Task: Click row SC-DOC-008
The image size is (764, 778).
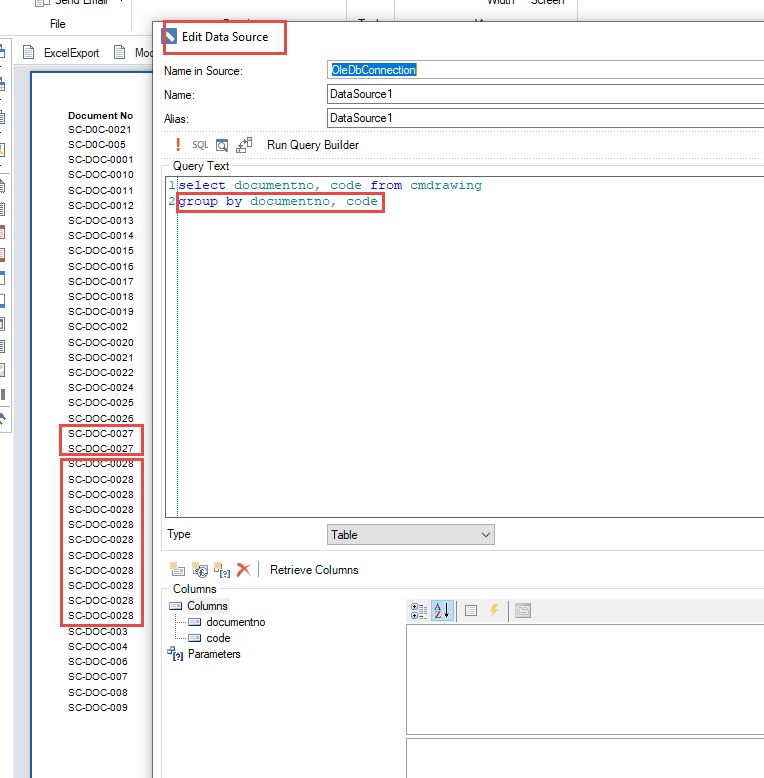Action: click(x=98, y=692)
